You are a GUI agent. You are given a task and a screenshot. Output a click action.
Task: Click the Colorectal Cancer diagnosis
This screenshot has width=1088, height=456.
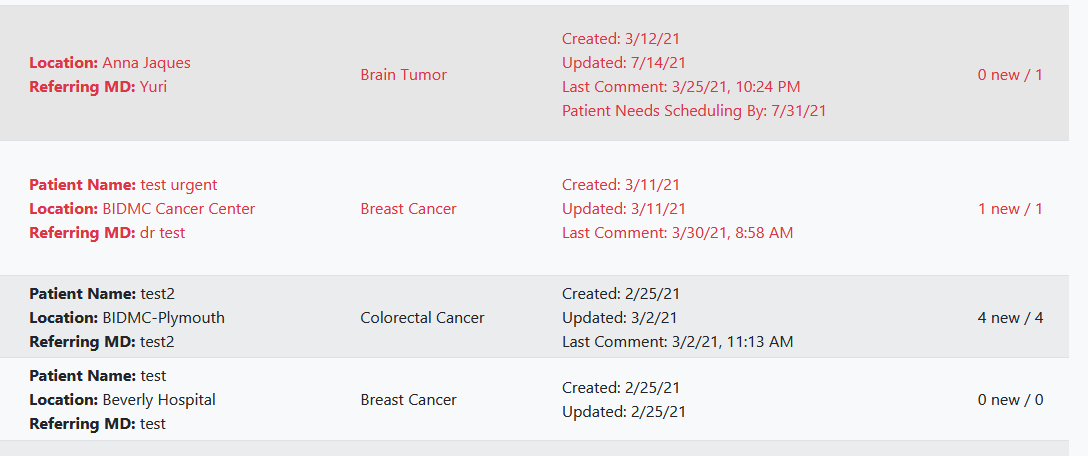(423, 318)
